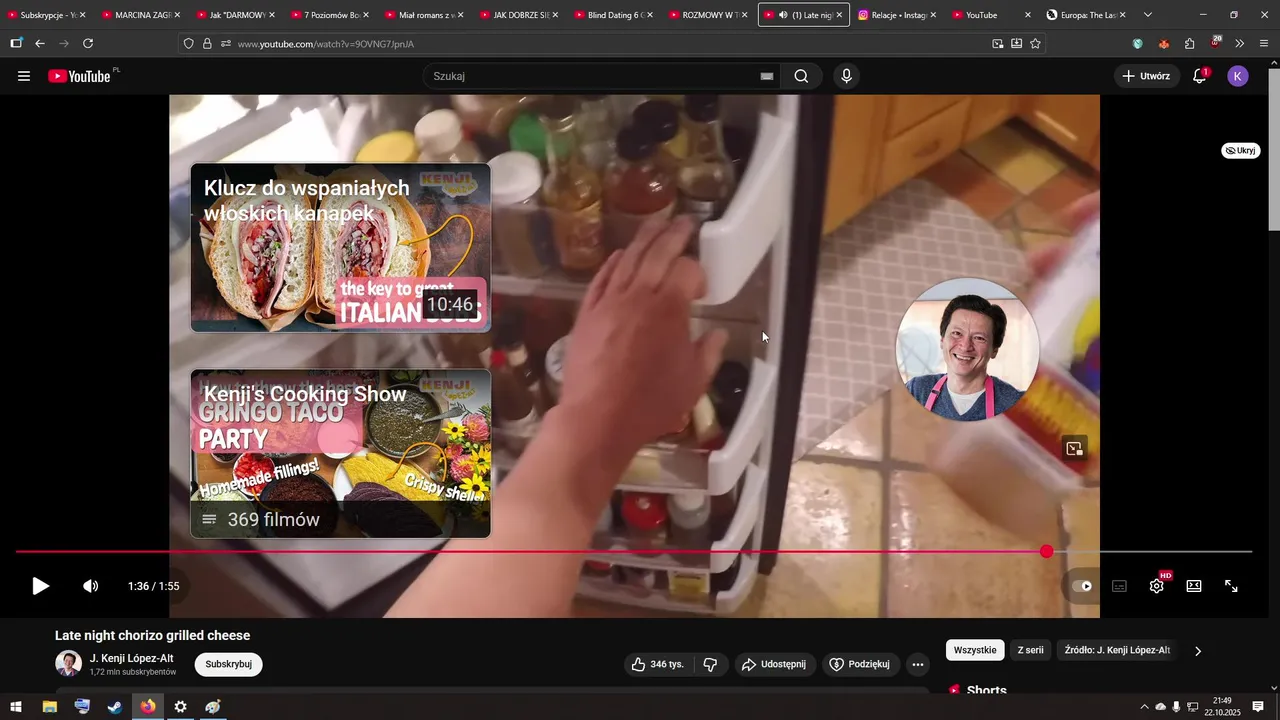Play the video

click(x=40, y=586)
